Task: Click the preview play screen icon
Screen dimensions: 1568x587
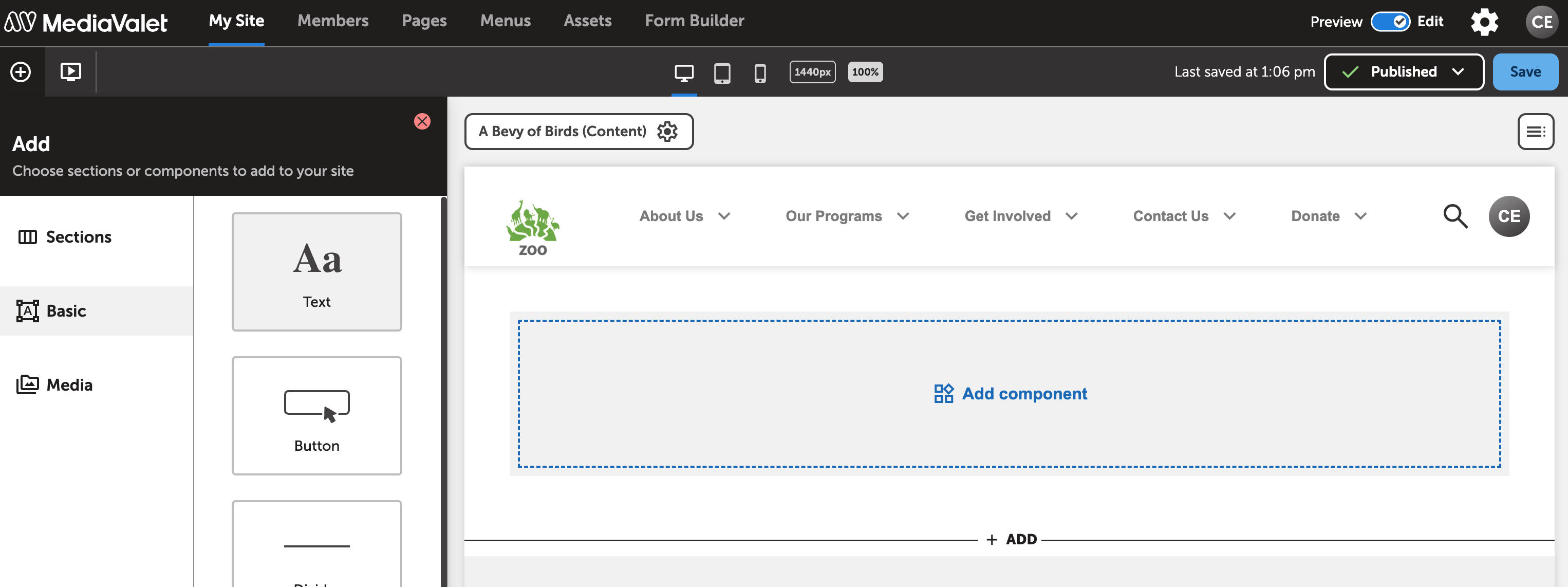Action: pos(70,72)
